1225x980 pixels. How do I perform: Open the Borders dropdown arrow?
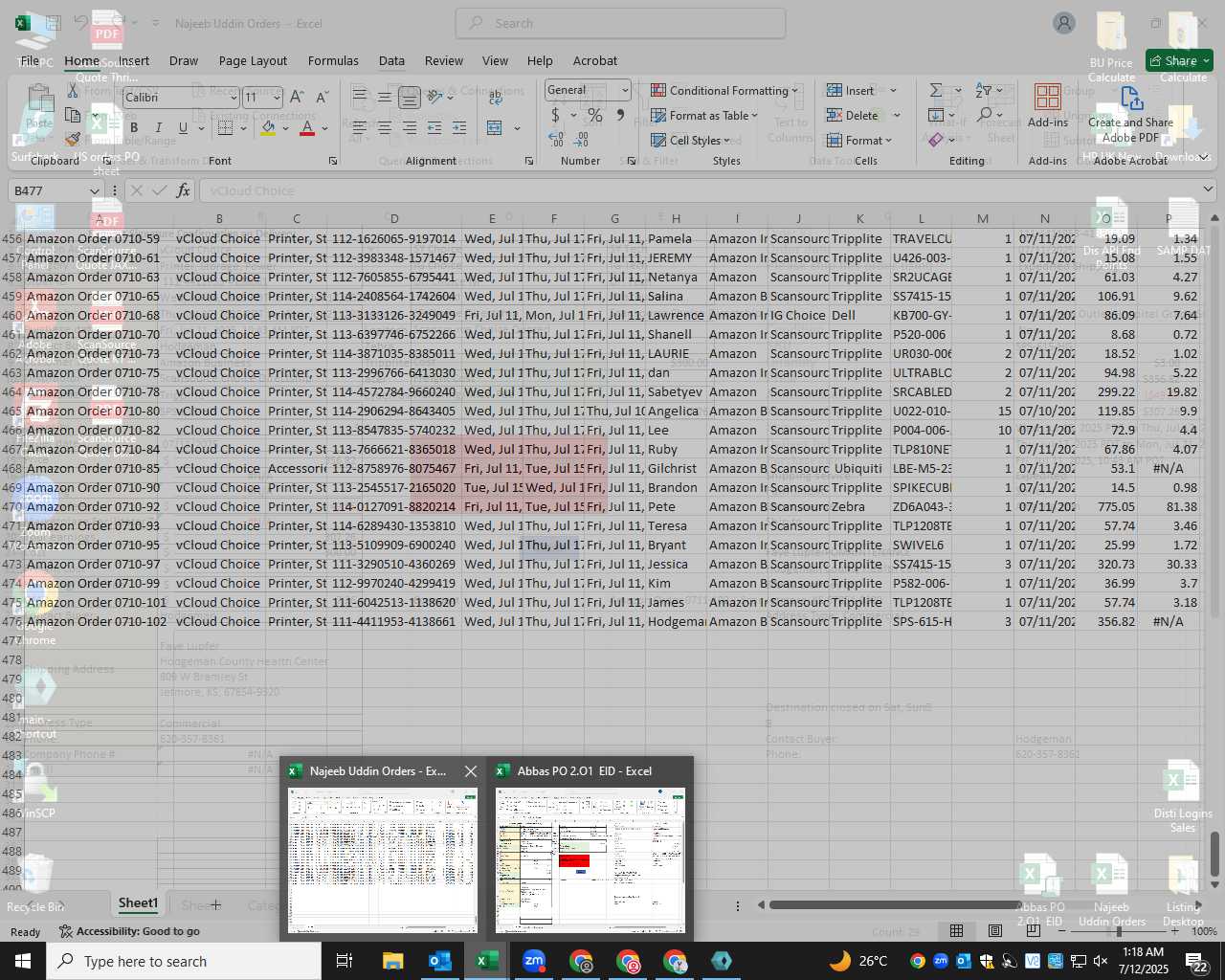point(245,127)
